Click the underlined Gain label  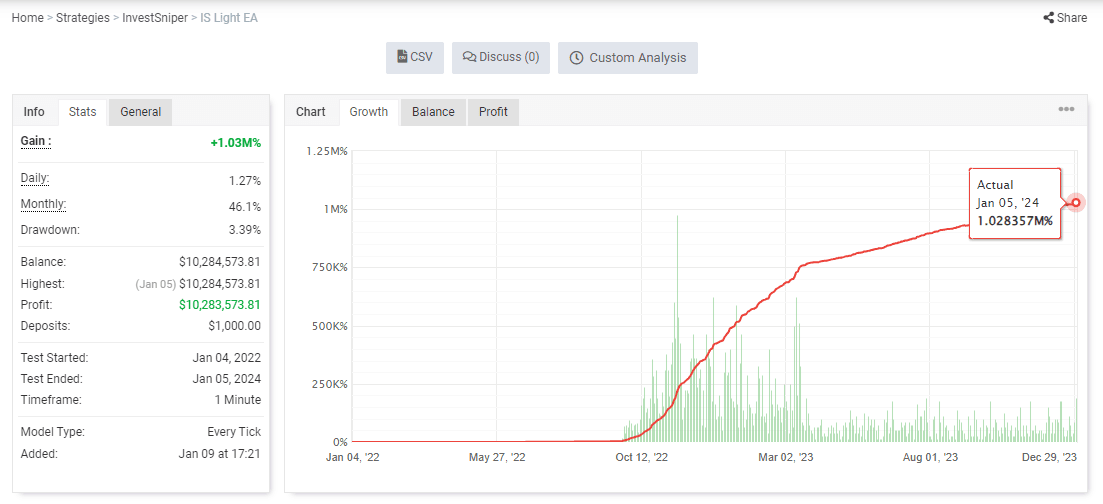coord(36,141)
